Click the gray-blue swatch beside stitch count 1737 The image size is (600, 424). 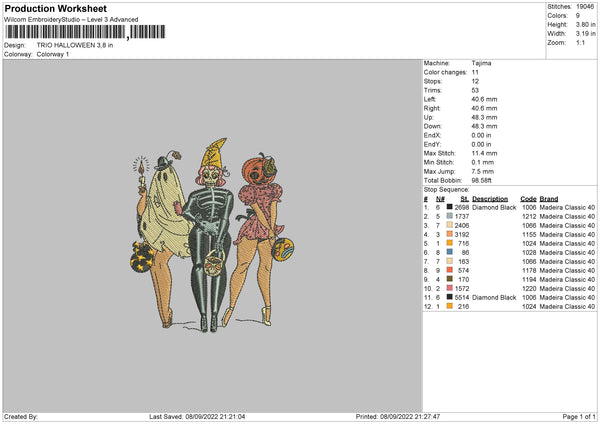[x=450, y=216]
